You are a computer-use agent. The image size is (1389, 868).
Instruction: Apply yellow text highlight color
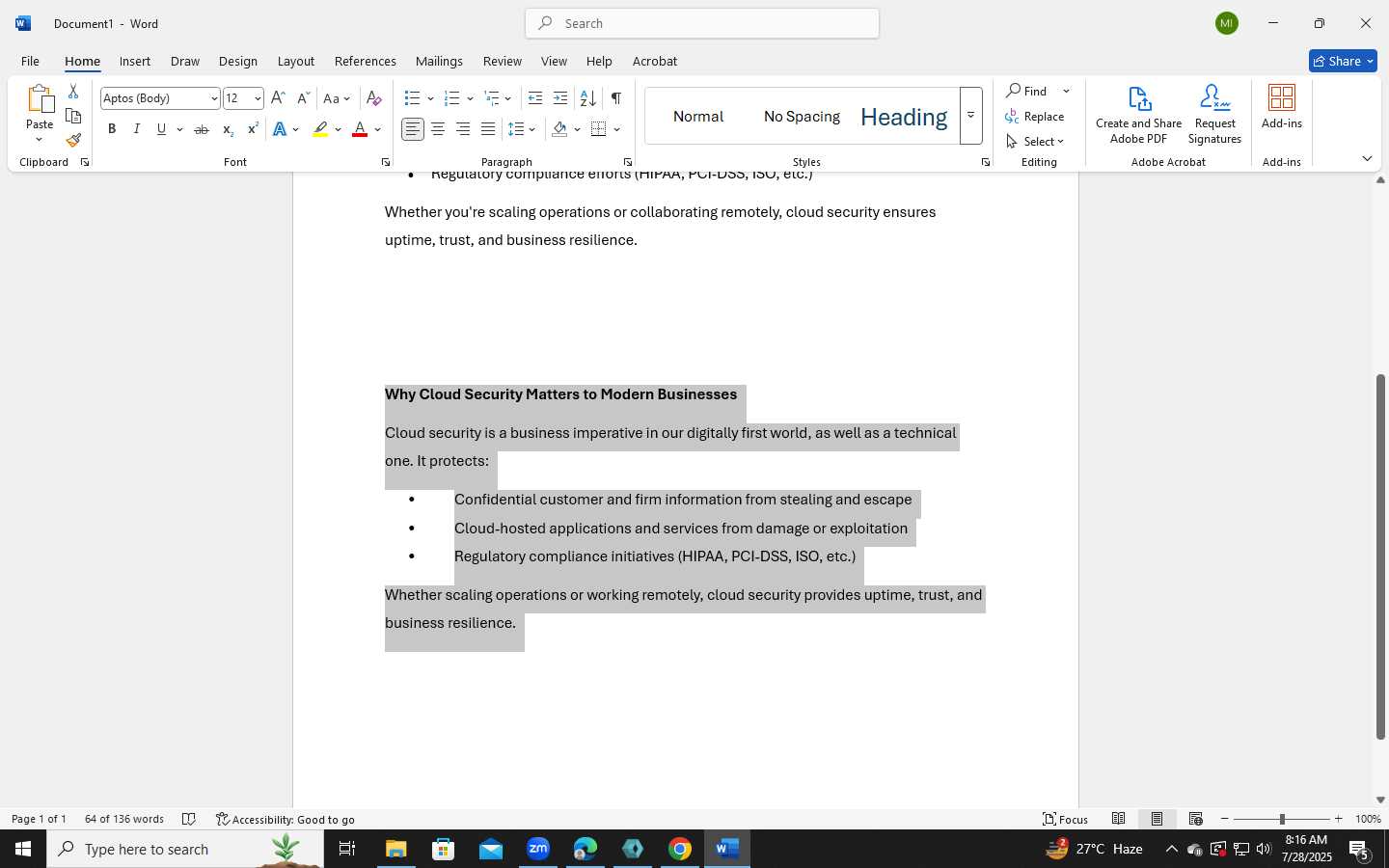pyautogui.click(x=320, y=129)
